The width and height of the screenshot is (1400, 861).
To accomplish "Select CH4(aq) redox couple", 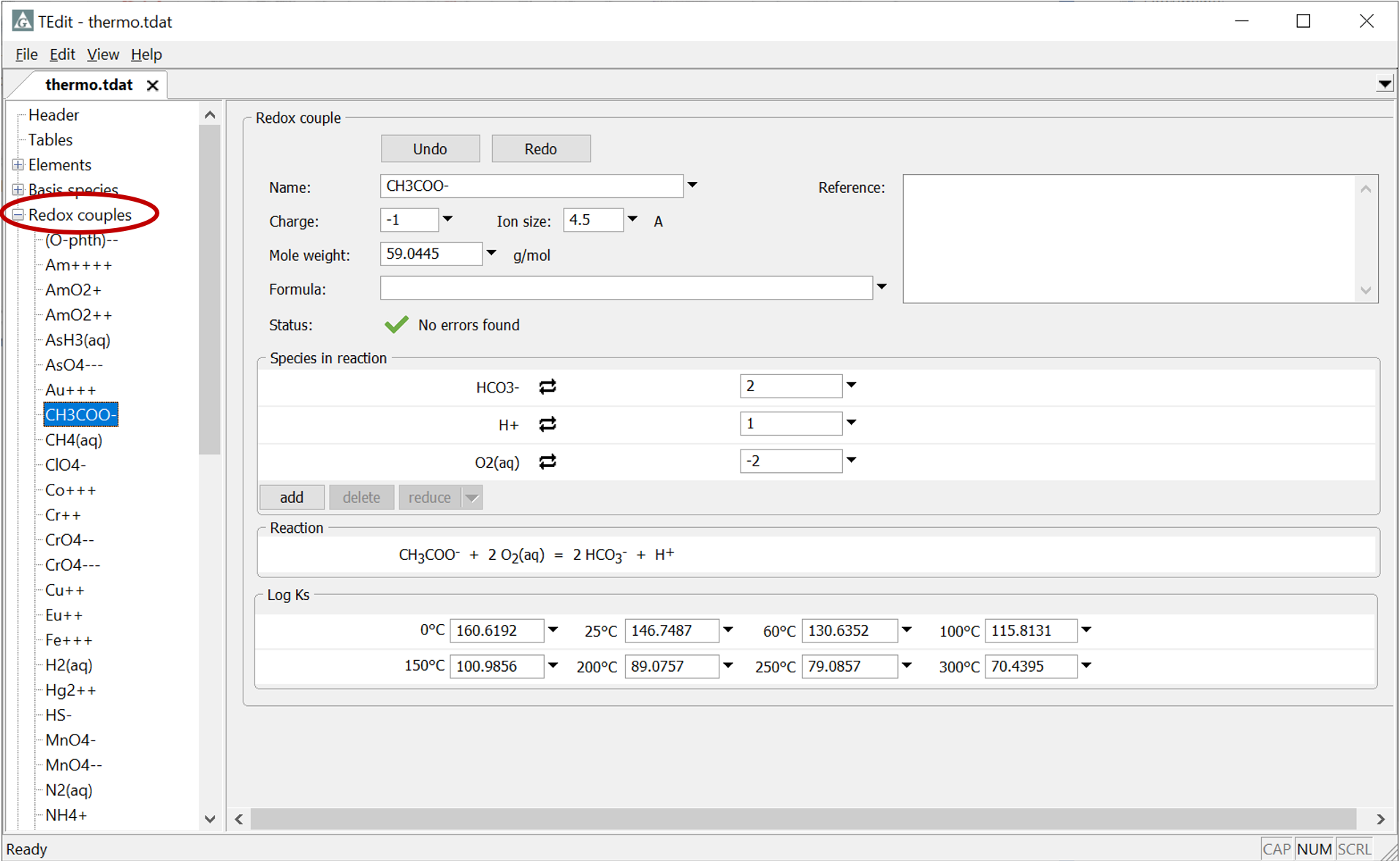I will tap(74, 440).
